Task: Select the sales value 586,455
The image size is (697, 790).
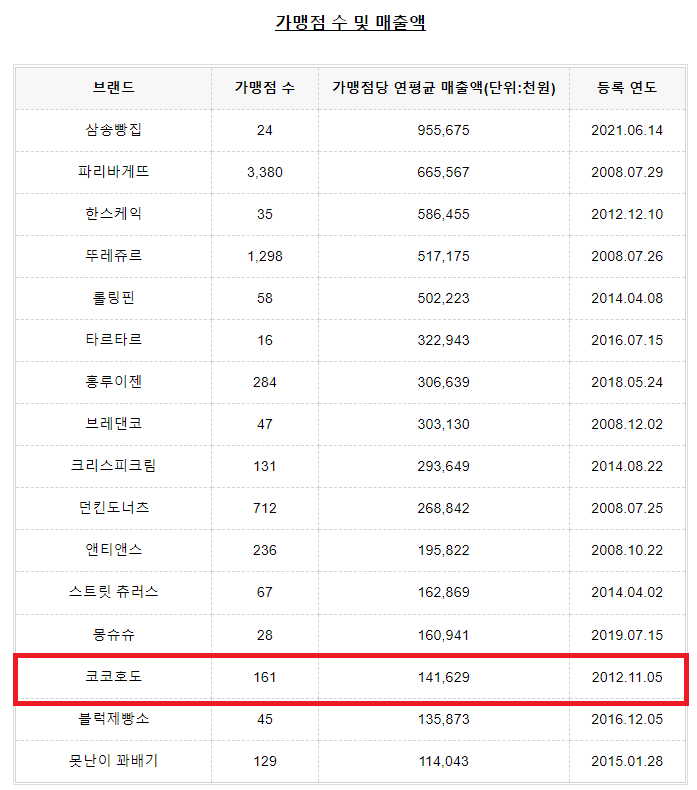Action: [443, 214]
